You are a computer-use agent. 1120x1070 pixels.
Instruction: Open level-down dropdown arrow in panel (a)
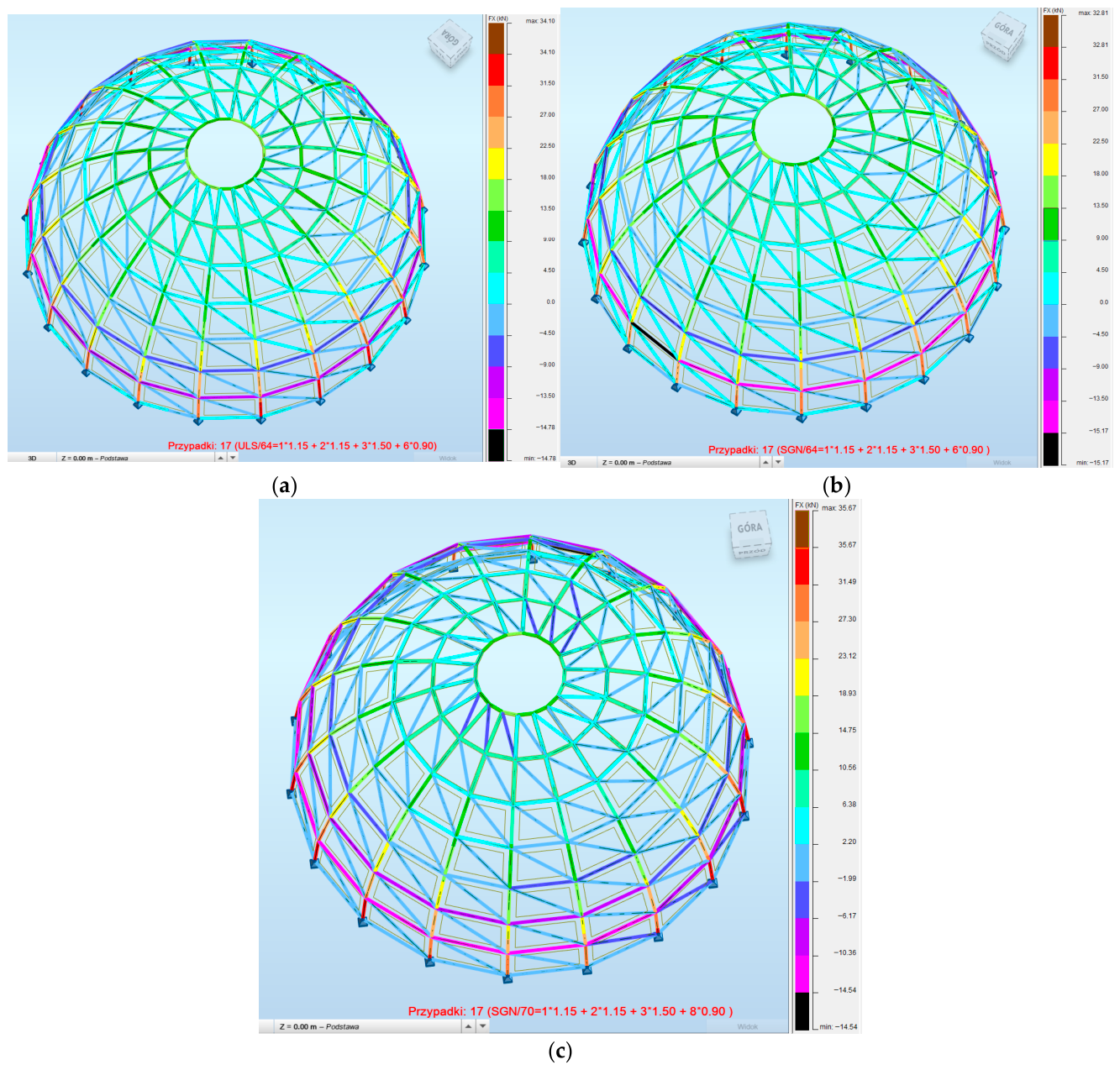(x=233, y=458)
